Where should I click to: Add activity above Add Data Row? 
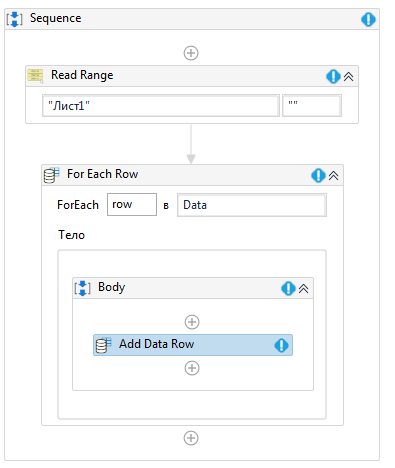pos(192,322)
